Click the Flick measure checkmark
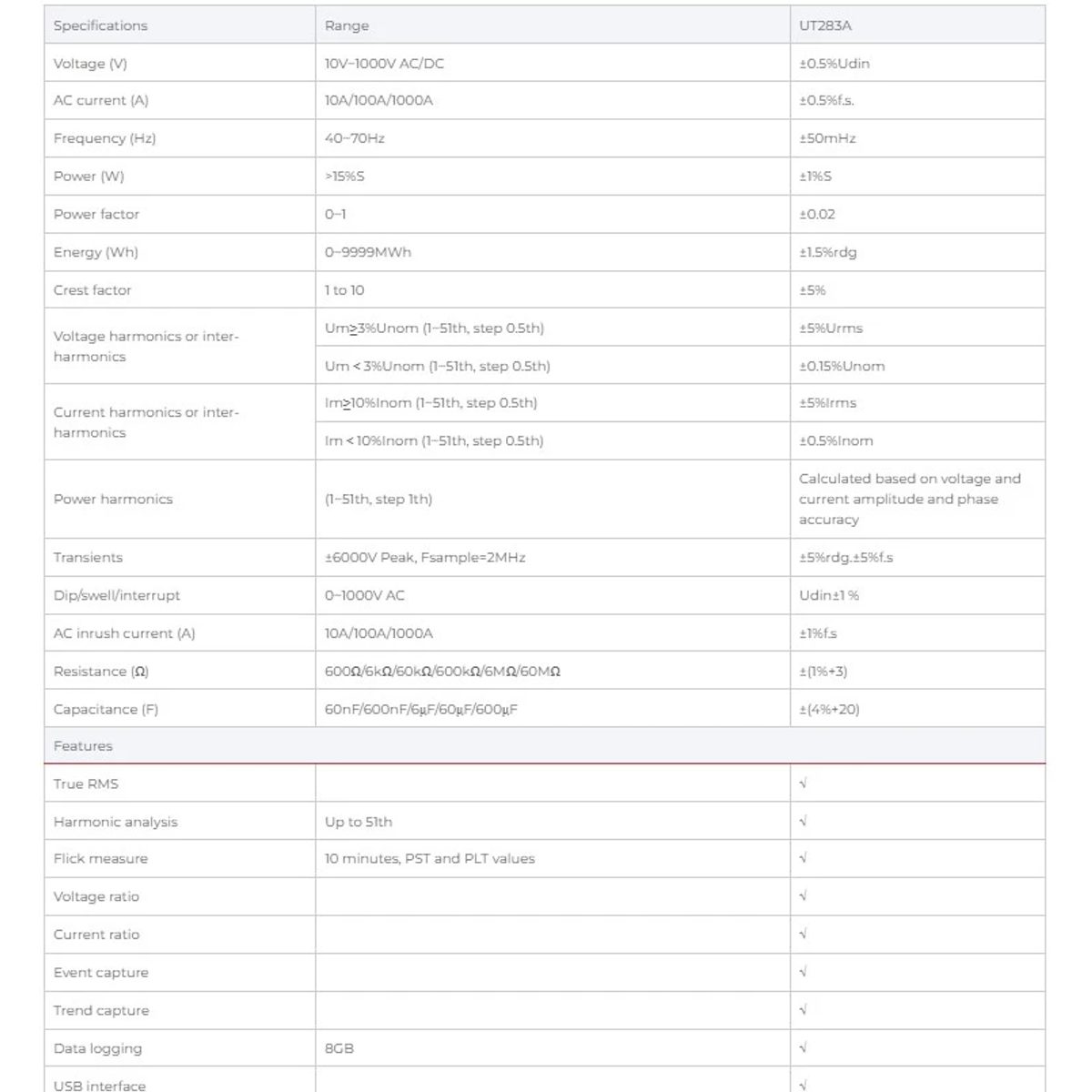 (x=804, y=858)
